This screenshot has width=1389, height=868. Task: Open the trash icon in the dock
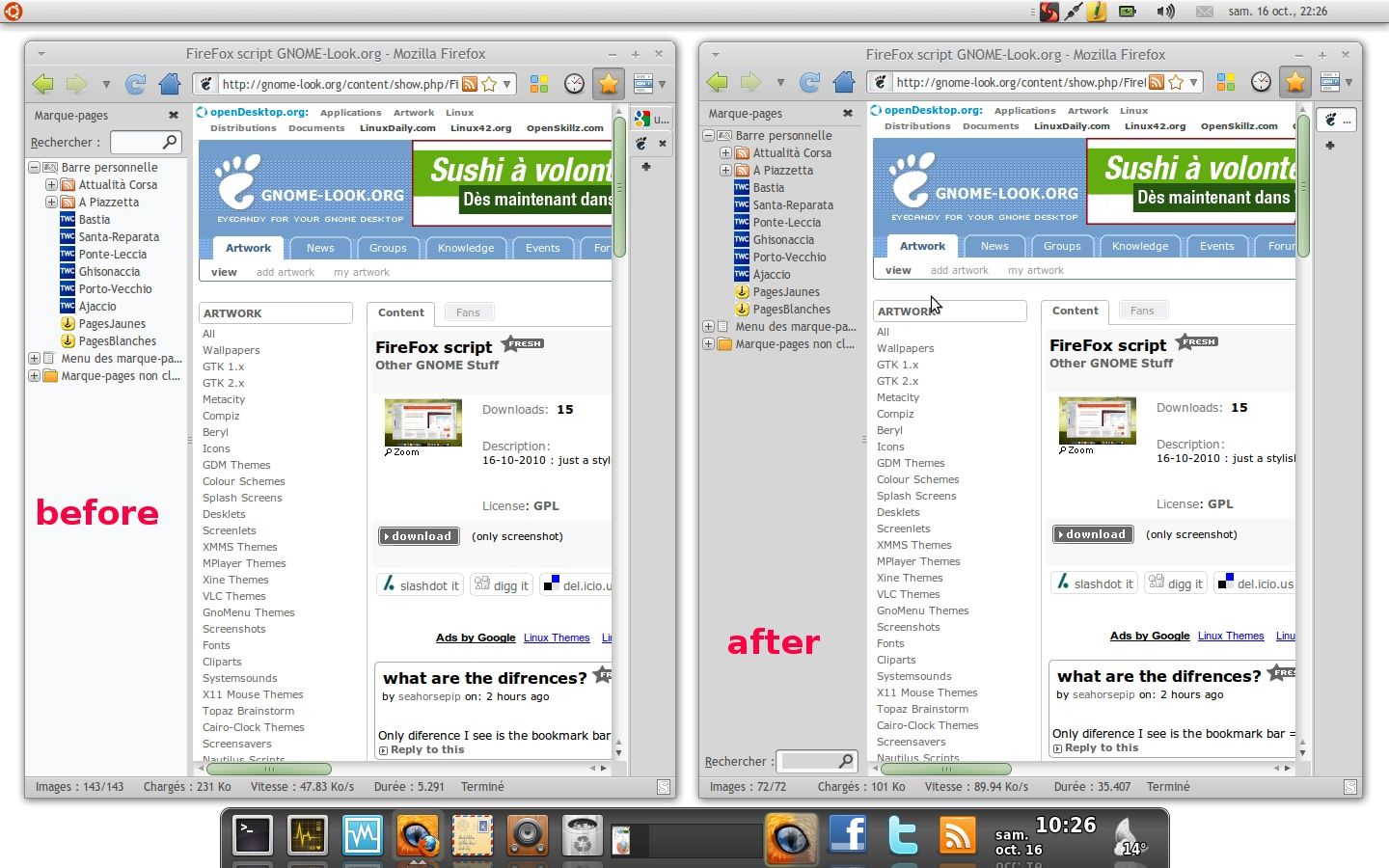point(583,835)
